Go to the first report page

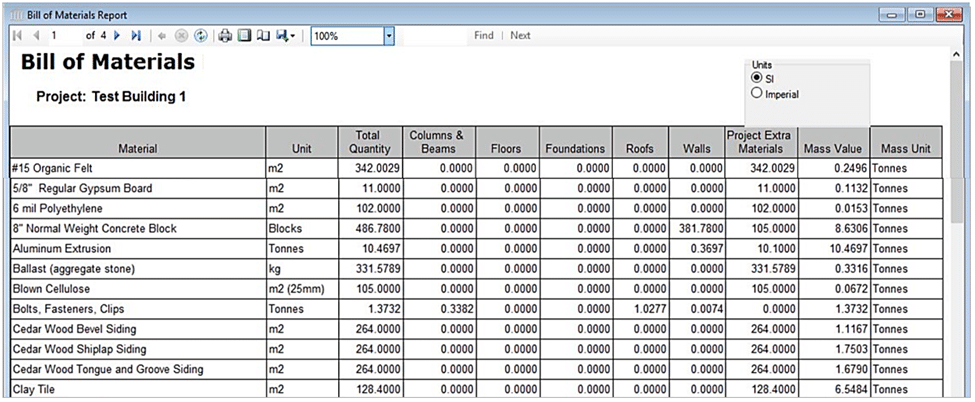17,35
